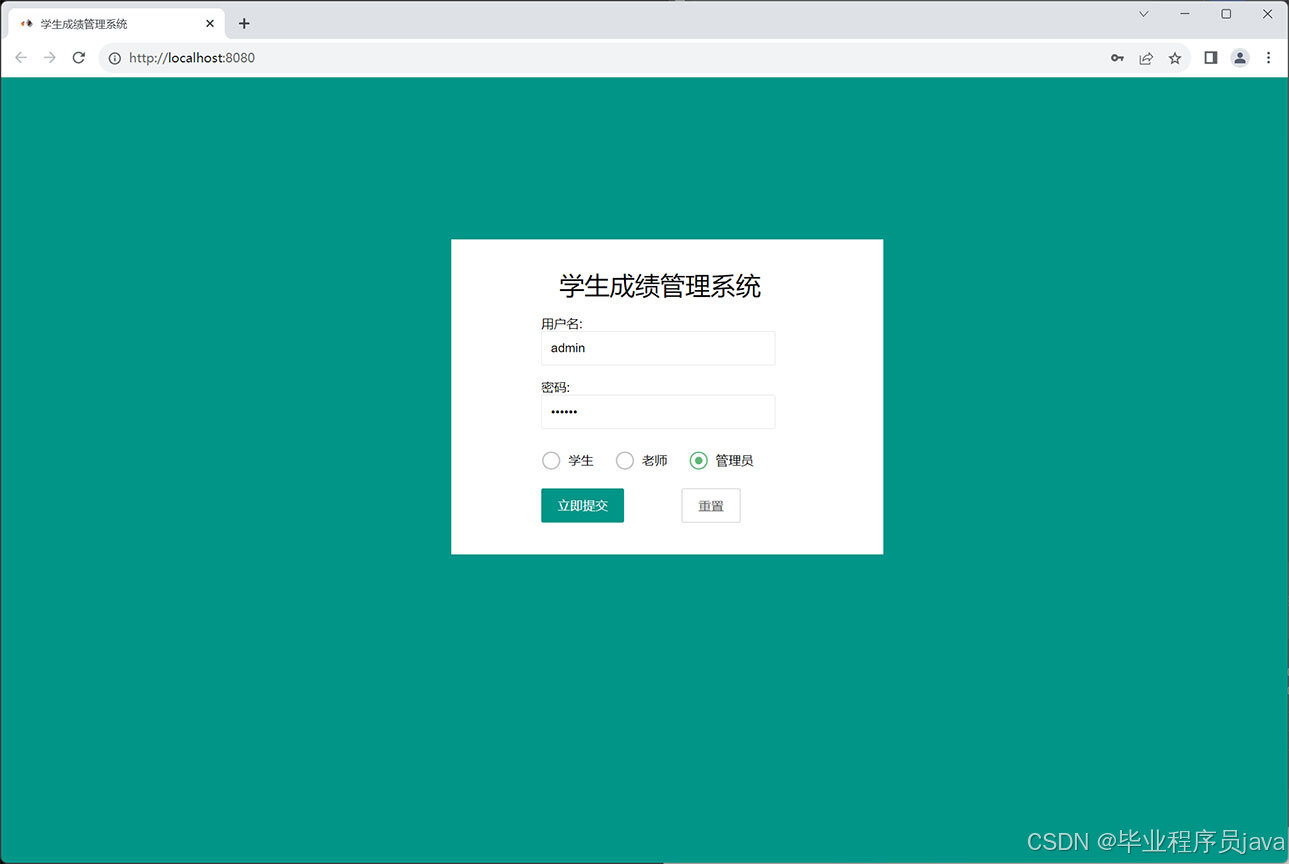This screenshot has height=864, width=1289.
Task: Maximize the browser window
Action: (1226, 14)
